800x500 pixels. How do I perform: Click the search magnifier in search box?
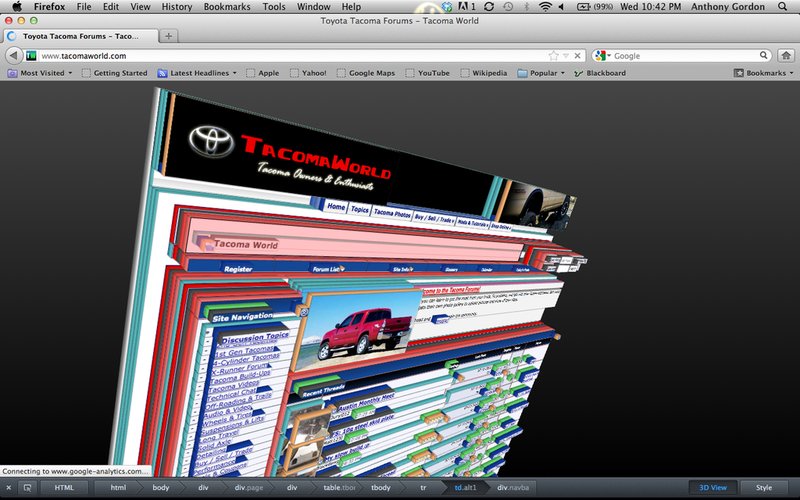point(764,55)
